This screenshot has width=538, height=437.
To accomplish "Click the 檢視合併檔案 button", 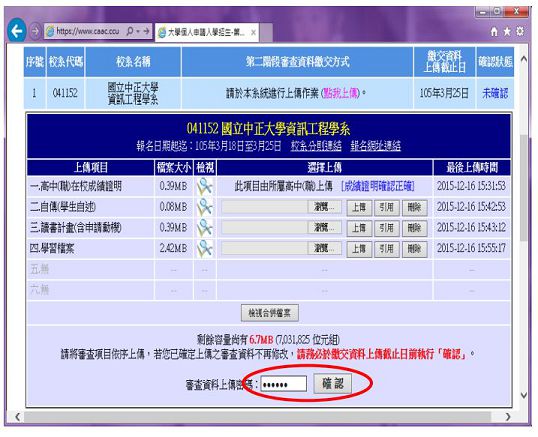I will click(x=270, y=313).
